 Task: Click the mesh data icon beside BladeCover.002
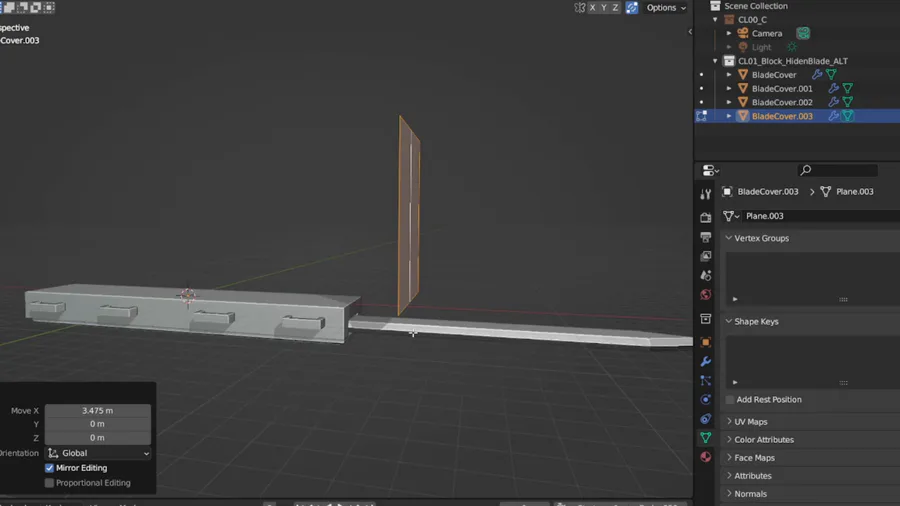point(848,102)
